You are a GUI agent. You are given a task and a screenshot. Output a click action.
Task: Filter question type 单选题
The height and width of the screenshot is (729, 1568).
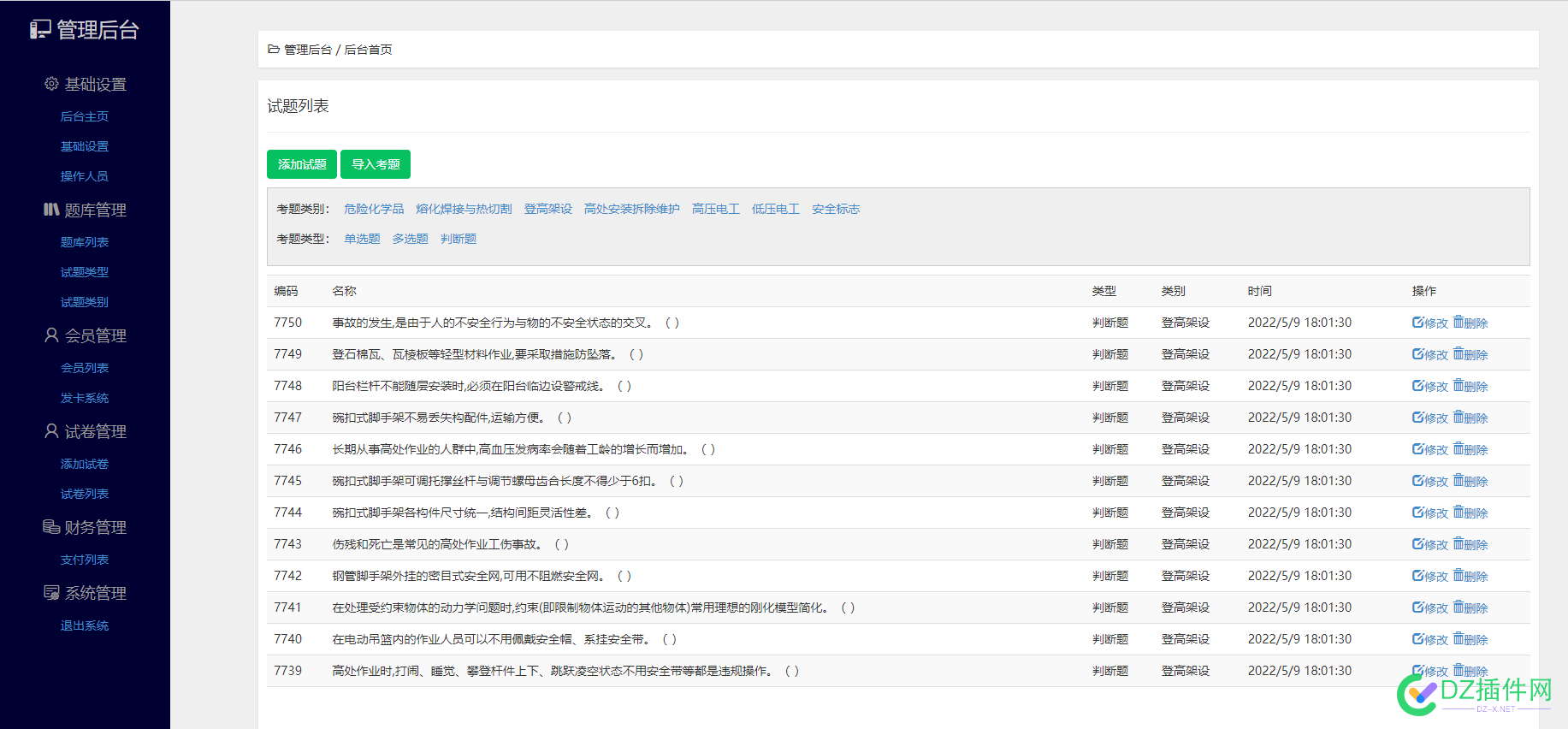point(362,239)
